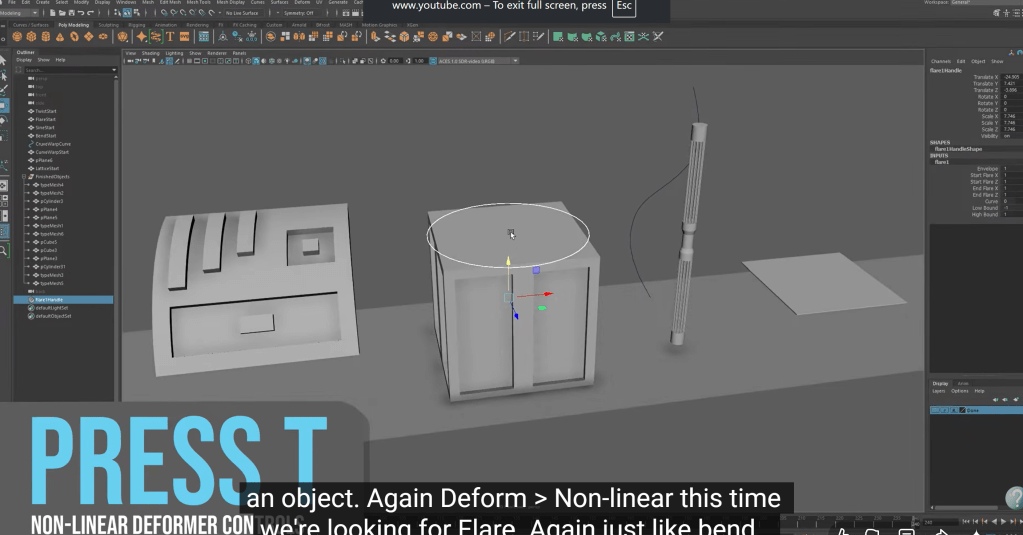Create a polygon cube from the shelf

coord(31,37)
